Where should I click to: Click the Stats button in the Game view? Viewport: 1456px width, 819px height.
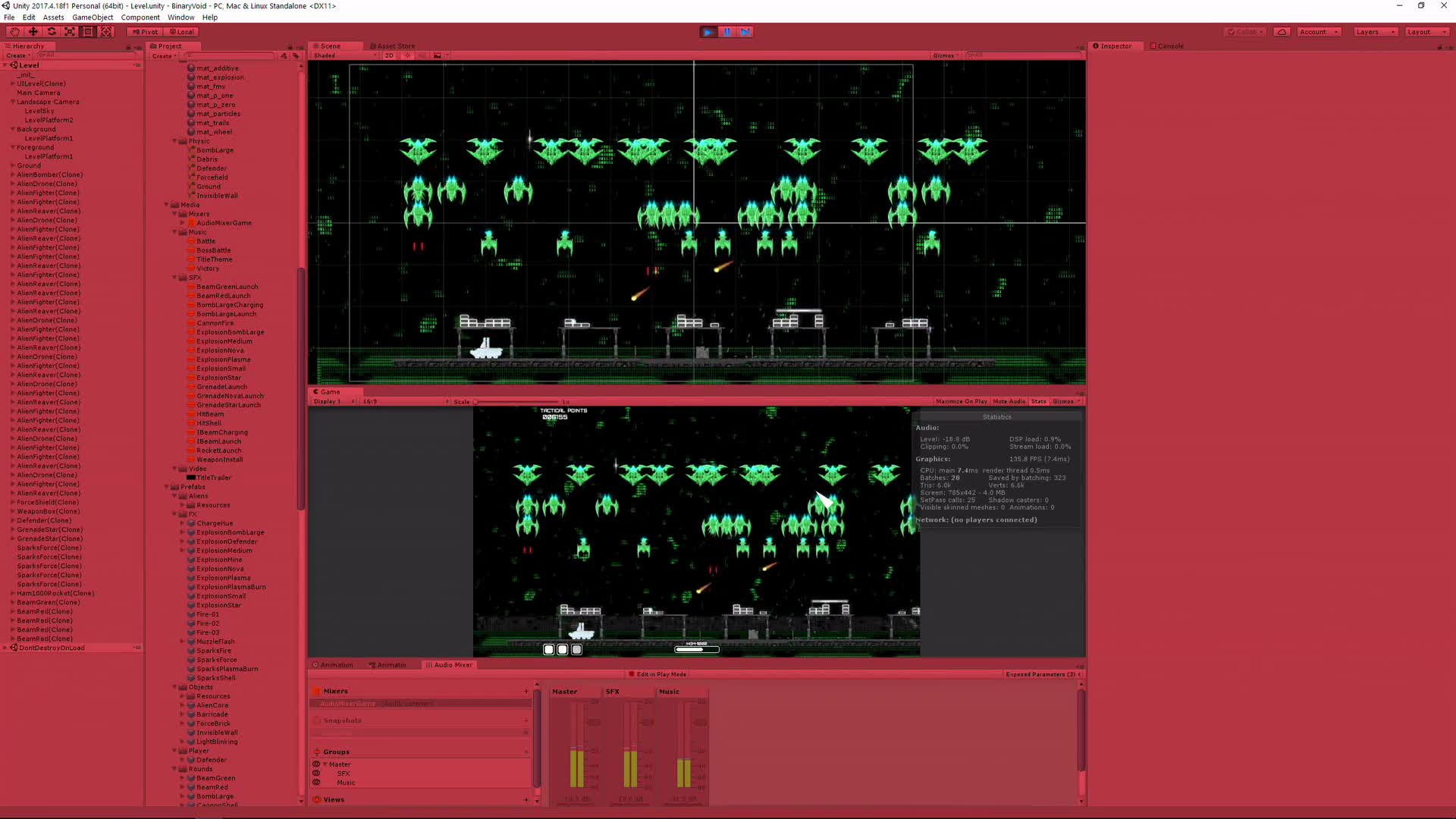pyautogui.click(x=1038, y=401)
